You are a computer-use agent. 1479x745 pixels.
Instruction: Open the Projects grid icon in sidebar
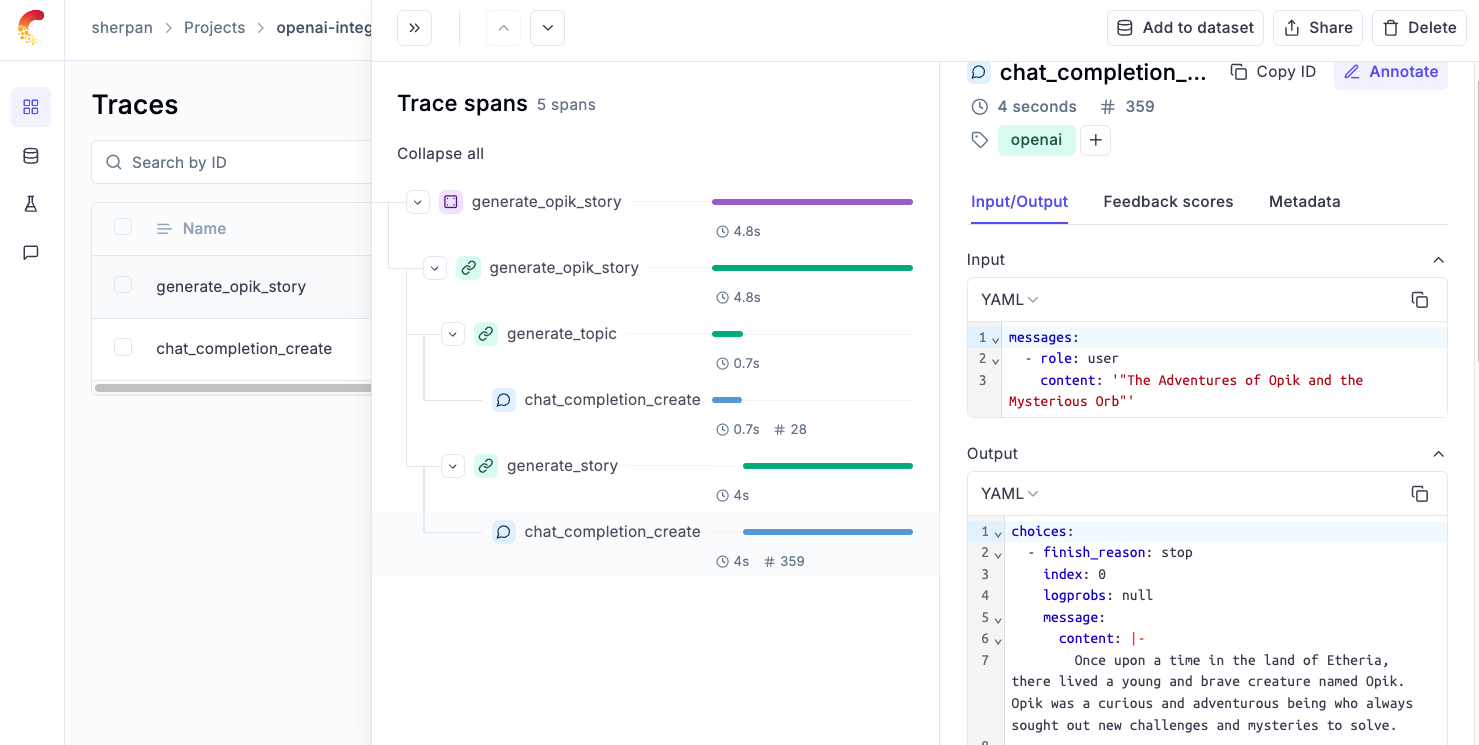point(31,106)
